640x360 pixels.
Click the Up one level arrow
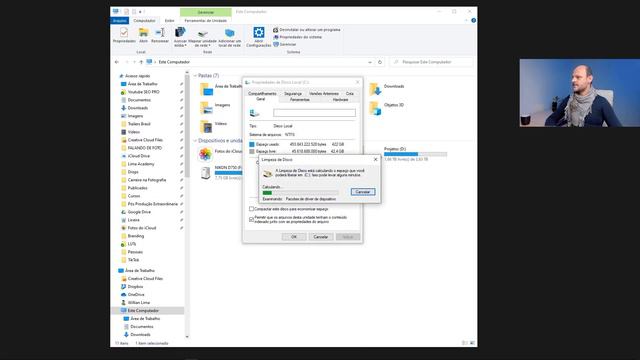(141, 62)
